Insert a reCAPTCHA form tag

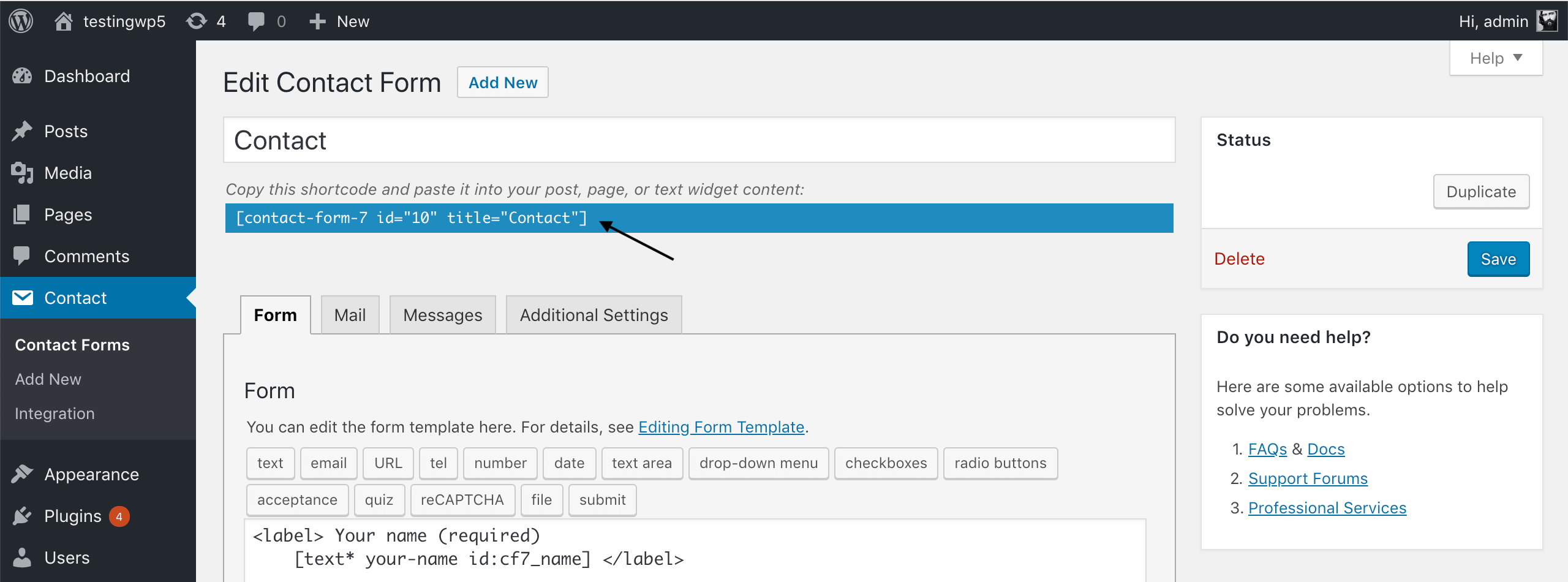pyautogui.click(x=462, y=499)
